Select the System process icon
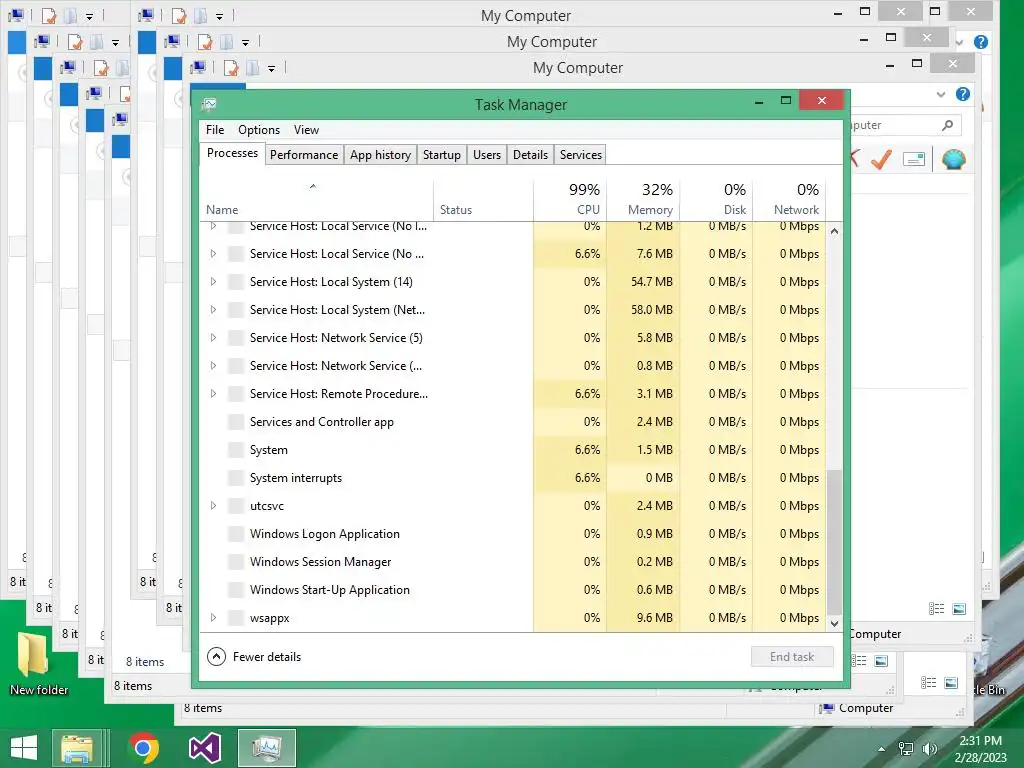Viewport: 1024px width, 768px height. coord(236,450)
